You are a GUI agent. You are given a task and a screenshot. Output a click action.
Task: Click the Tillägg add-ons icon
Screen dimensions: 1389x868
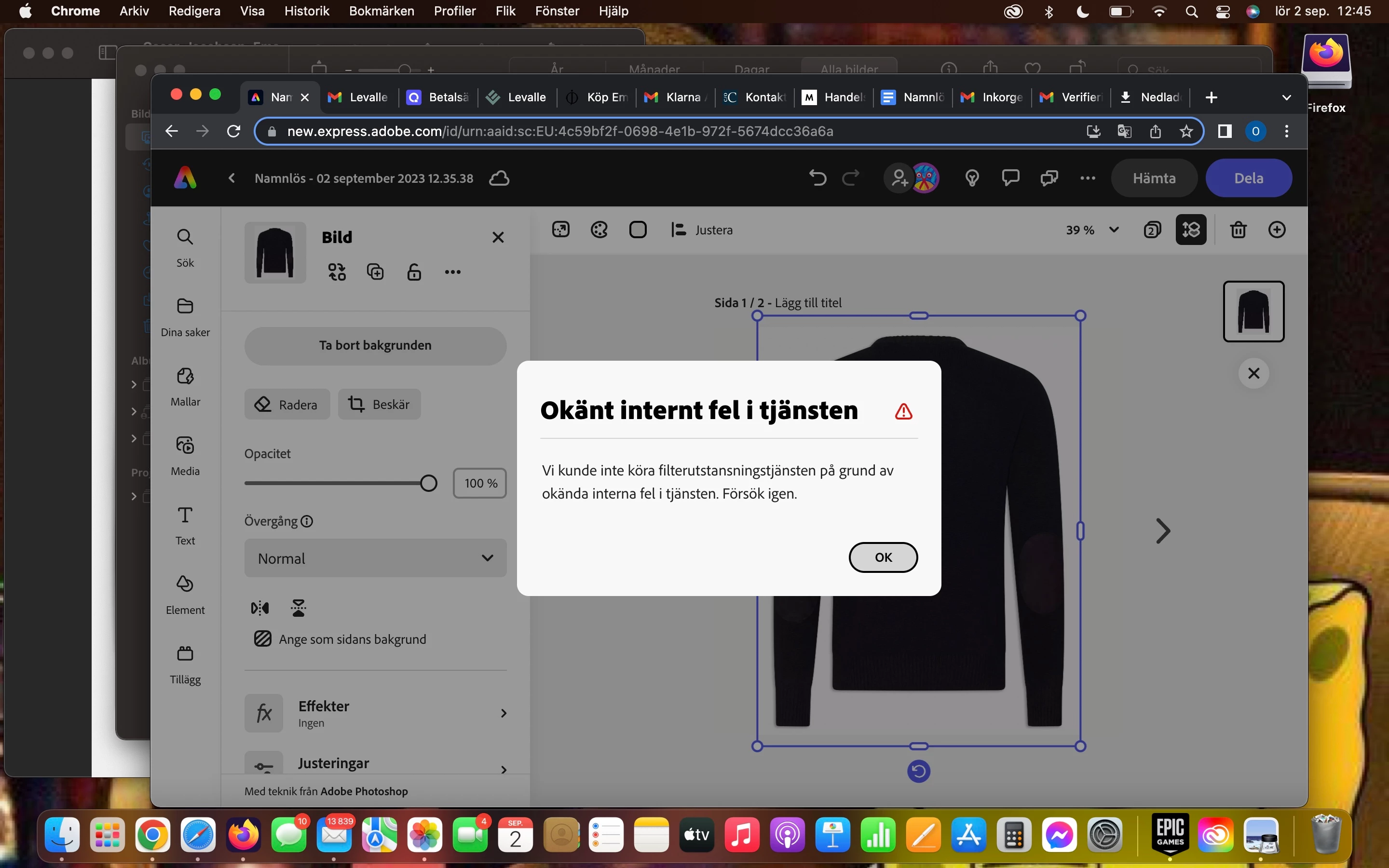(x=185, y=654)
